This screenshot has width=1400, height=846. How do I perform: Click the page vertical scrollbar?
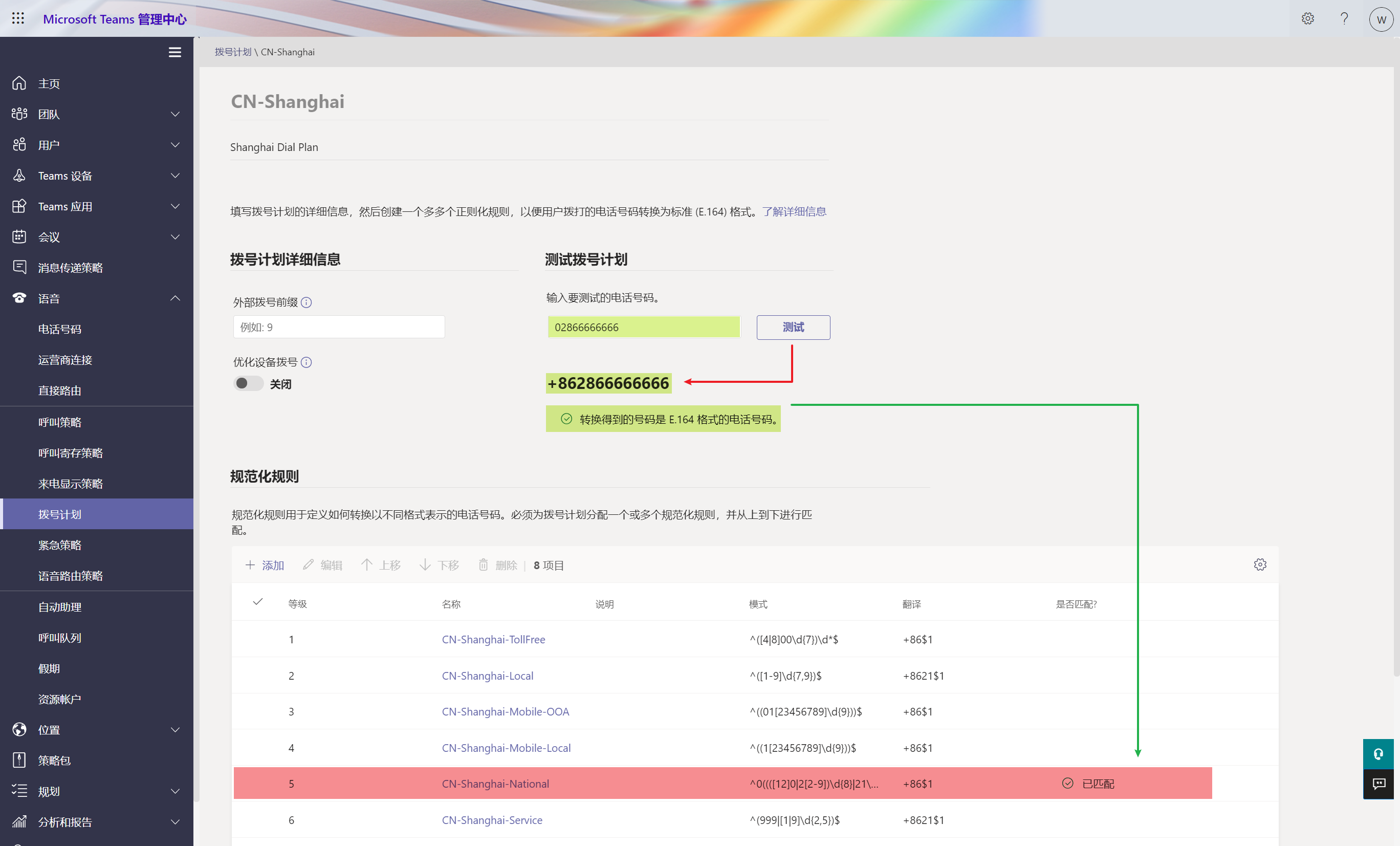tap(1396, 358)
